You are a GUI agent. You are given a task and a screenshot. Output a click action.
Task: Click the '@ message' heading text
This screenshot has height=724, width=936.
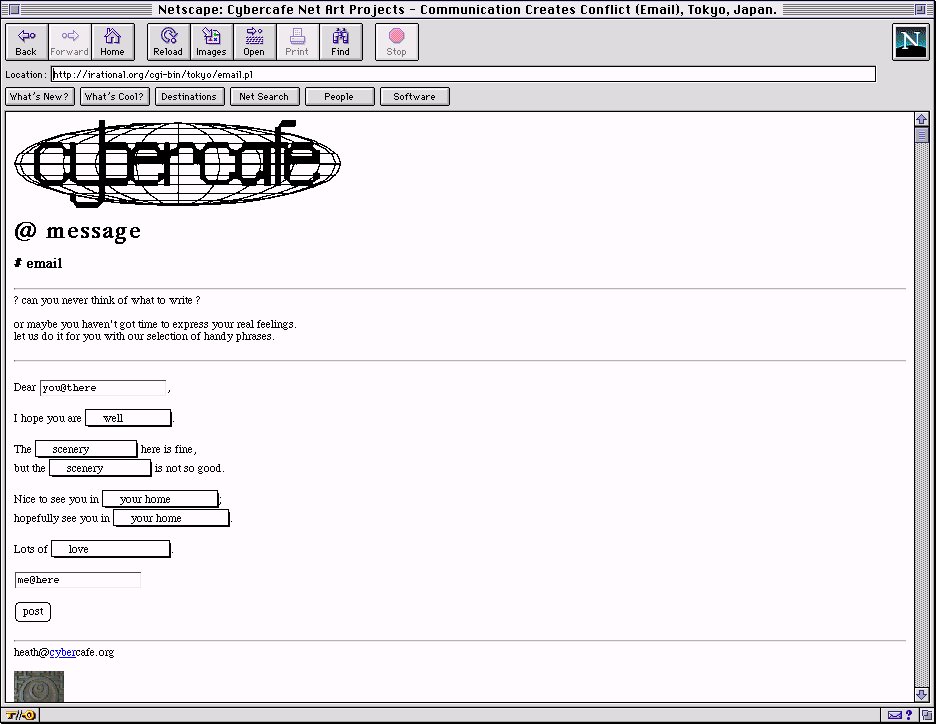78,230
